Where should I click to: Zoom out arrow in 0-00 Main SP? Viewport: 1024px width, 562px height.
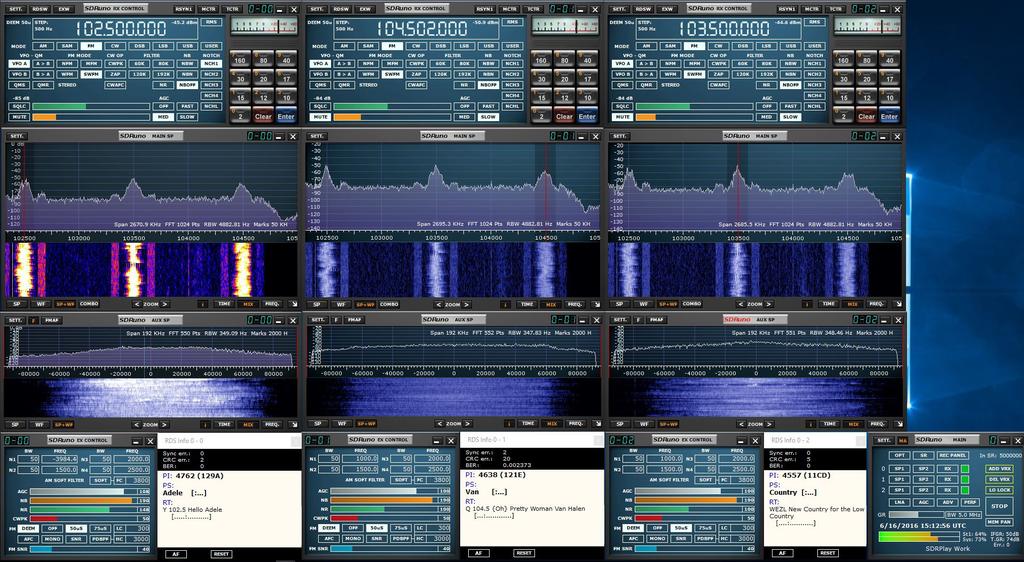[x=136, y=304]
